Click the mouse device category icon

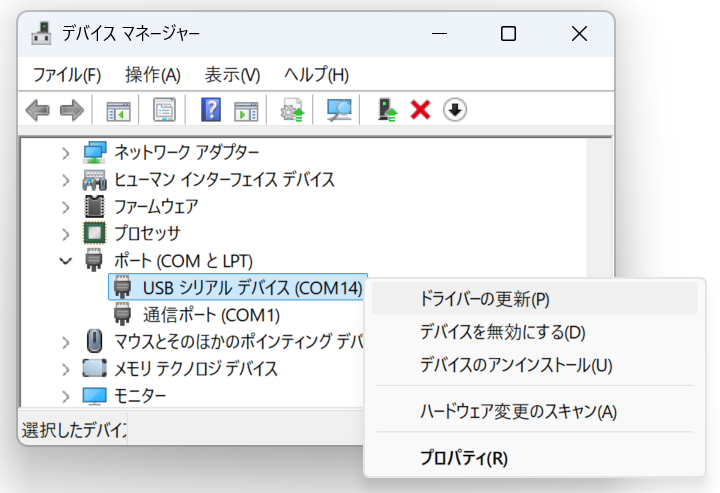tap(95, 341)
